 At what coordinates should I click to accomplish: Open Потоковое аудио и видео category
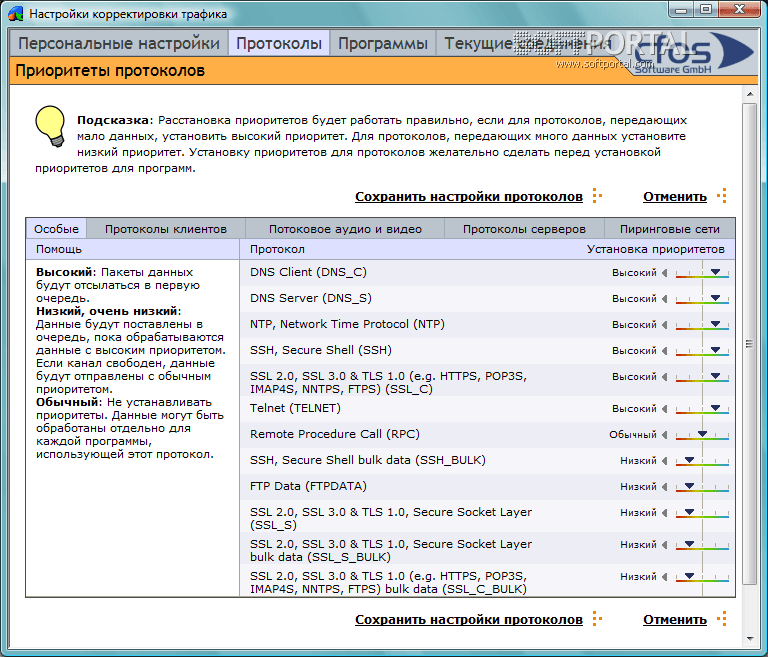point(345,229)
